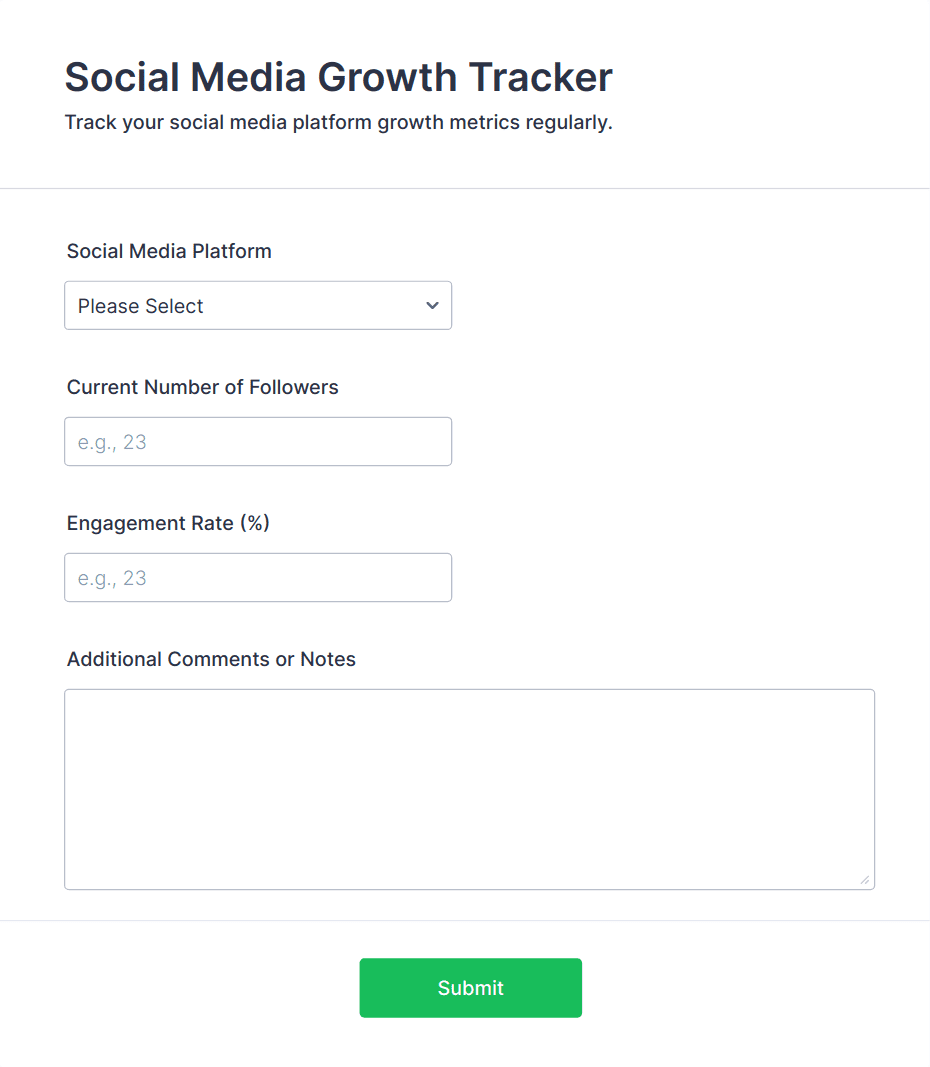Click the textarea resize handle in its corner
930x1067 pixels.
coord(864,880)
